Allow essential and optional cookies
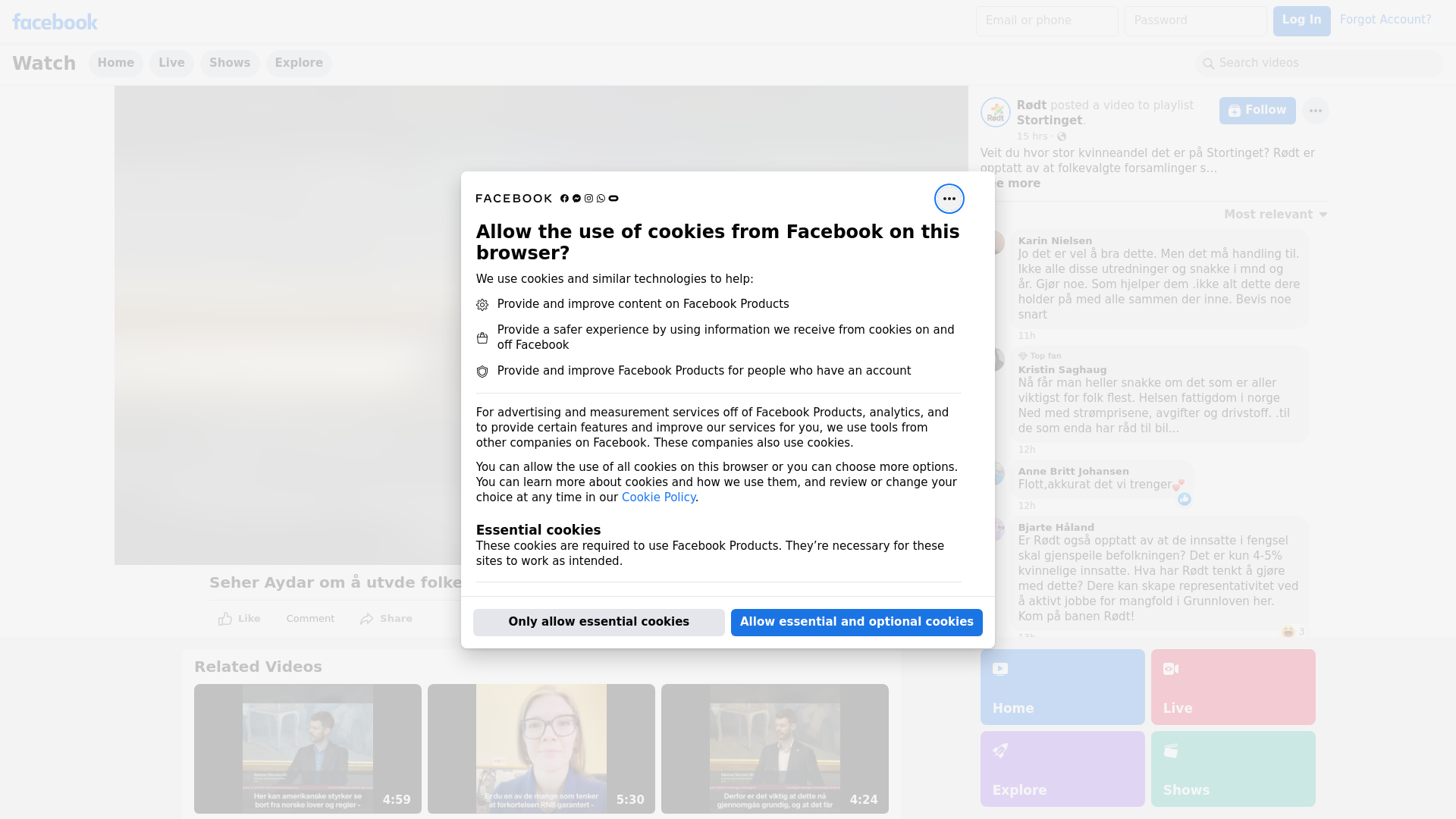This screenshot has width=1456, height=819. (x=856, y=622)
